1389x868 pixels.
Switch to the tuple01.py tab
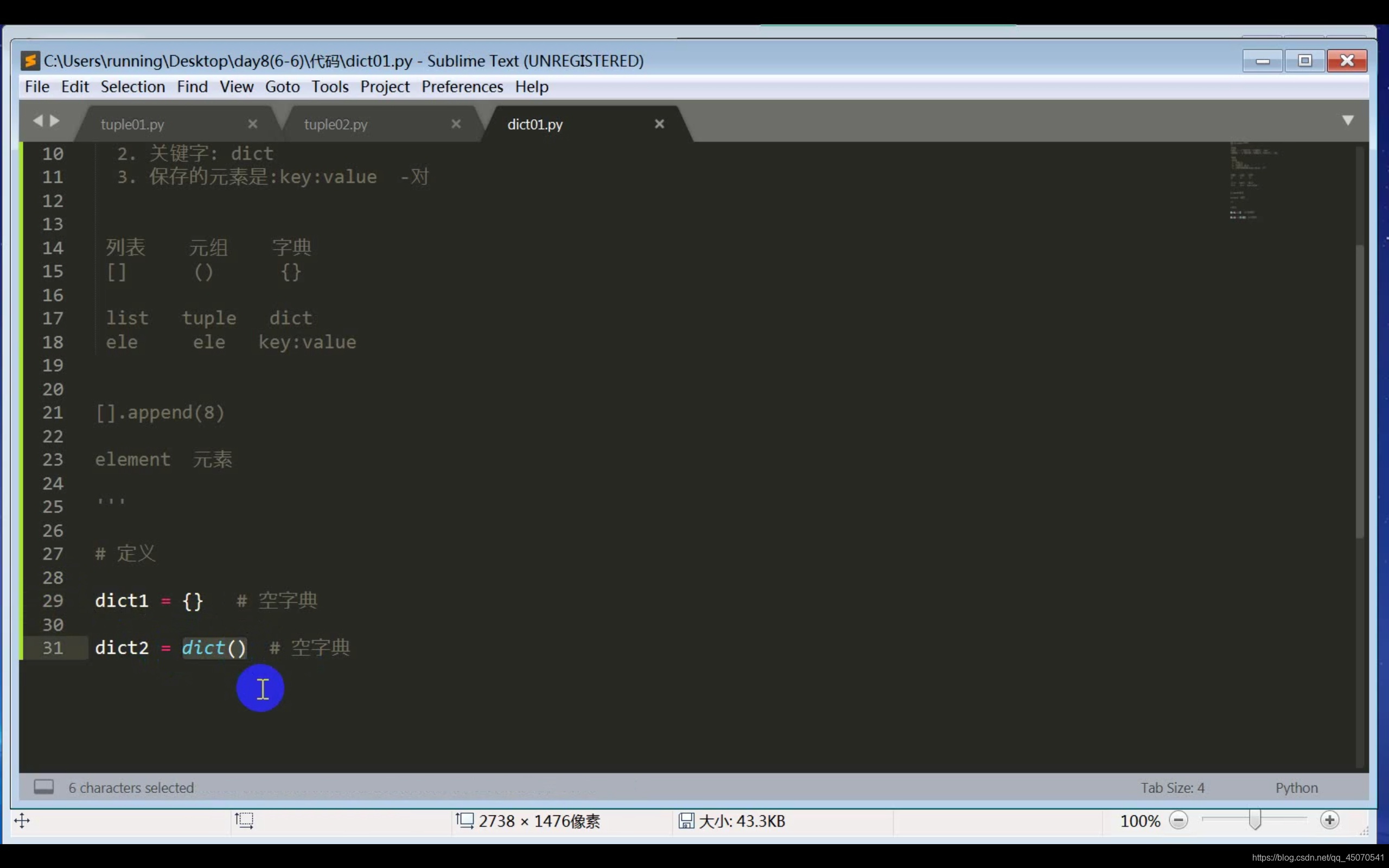132,125
